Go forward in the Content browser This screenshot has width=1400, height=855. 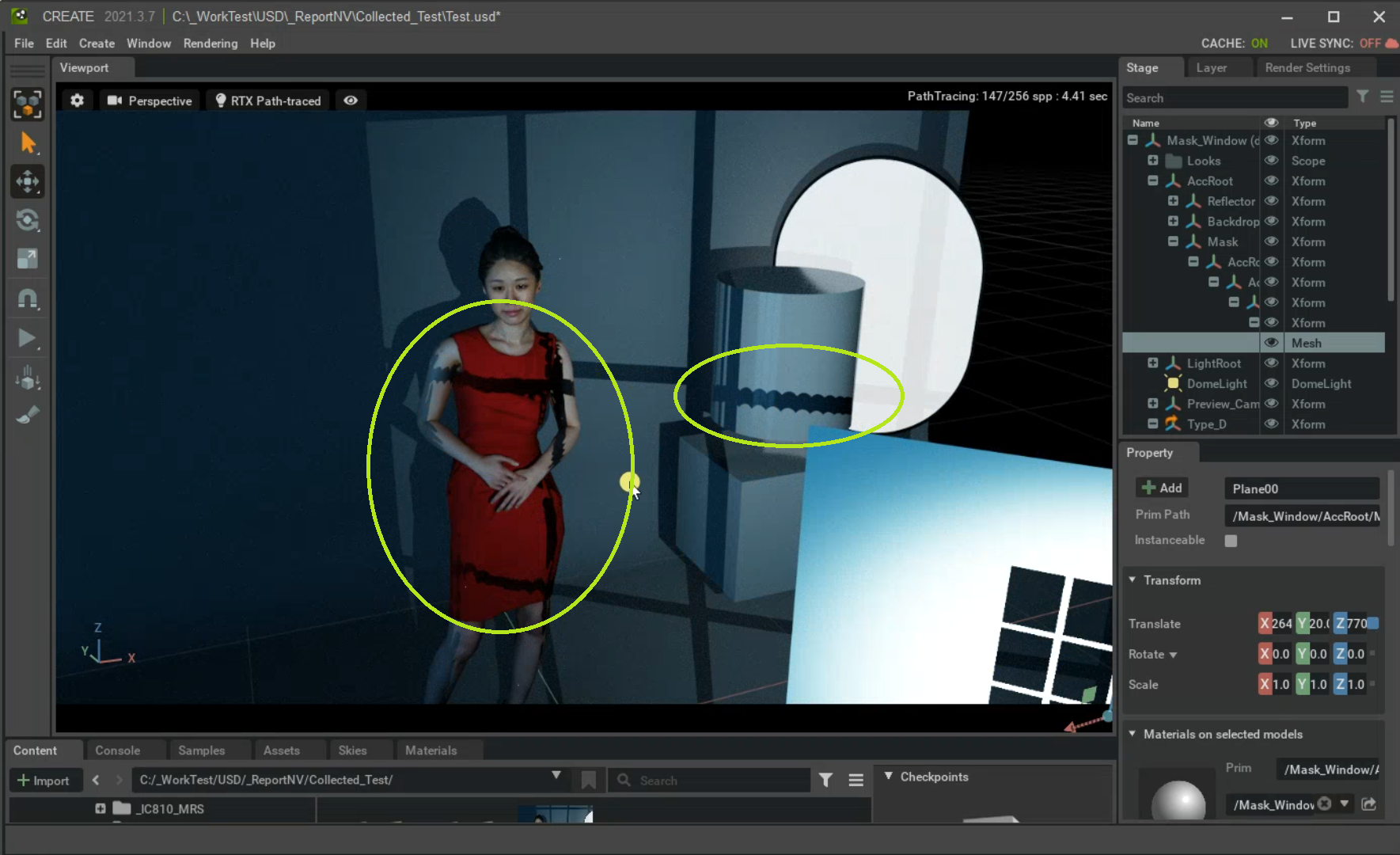pos(119,780)
